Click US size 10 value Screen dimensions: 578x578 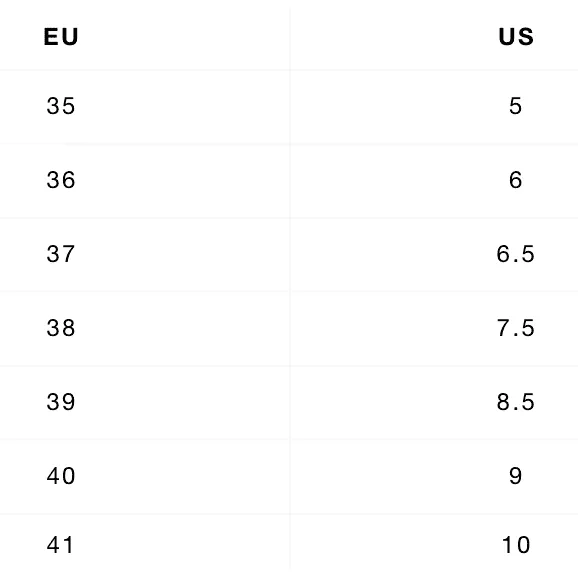point(516,545)
